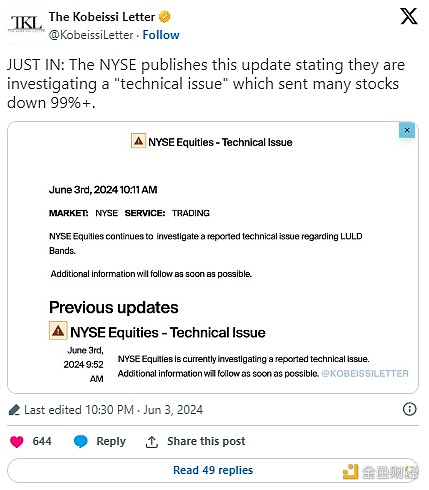Follow The Kobeissi Letter account
The height and width of the screenshot is (490, 429).
click(161, 35)
